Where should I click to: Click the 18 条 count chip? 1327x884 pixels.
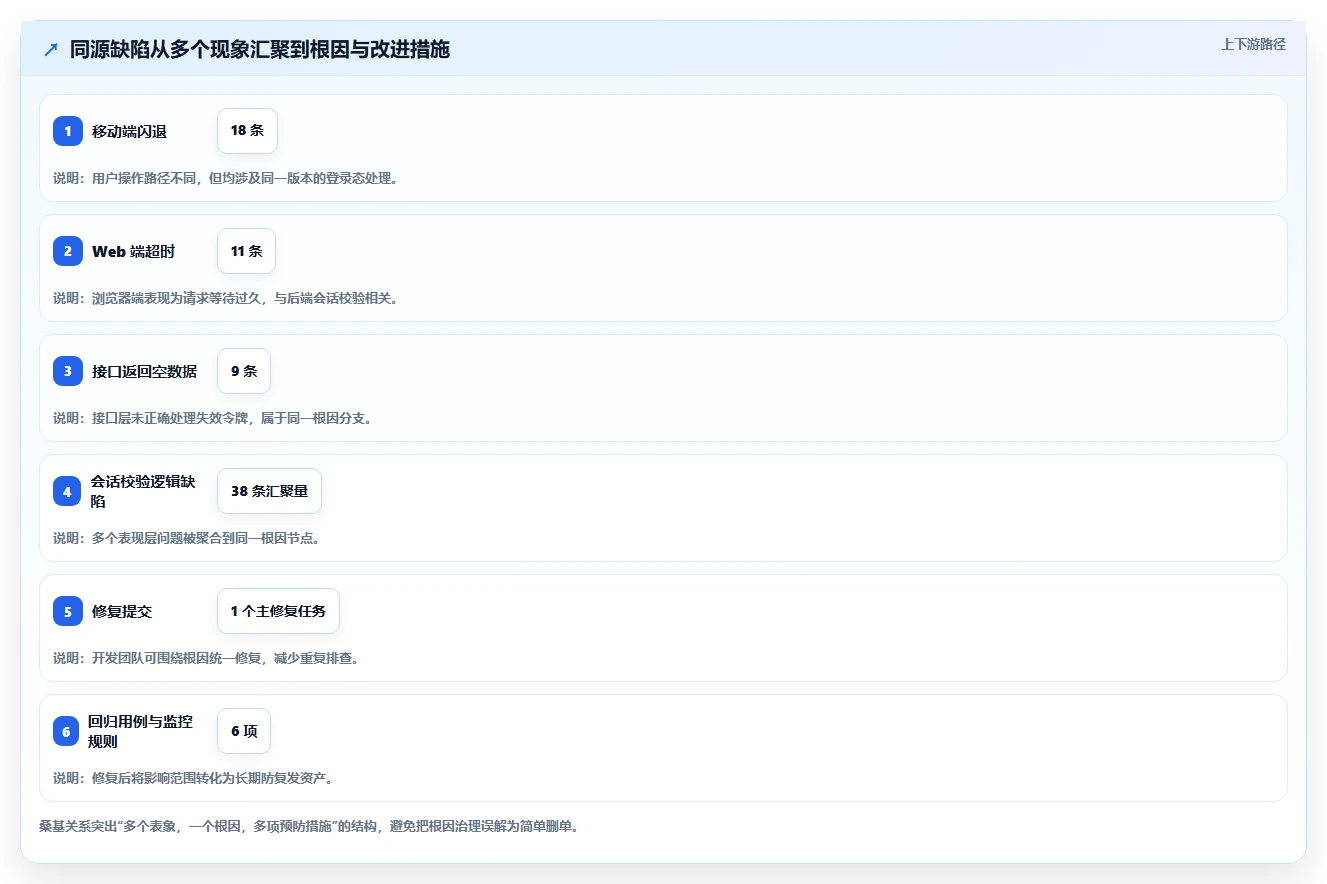(x=247, y=131)
